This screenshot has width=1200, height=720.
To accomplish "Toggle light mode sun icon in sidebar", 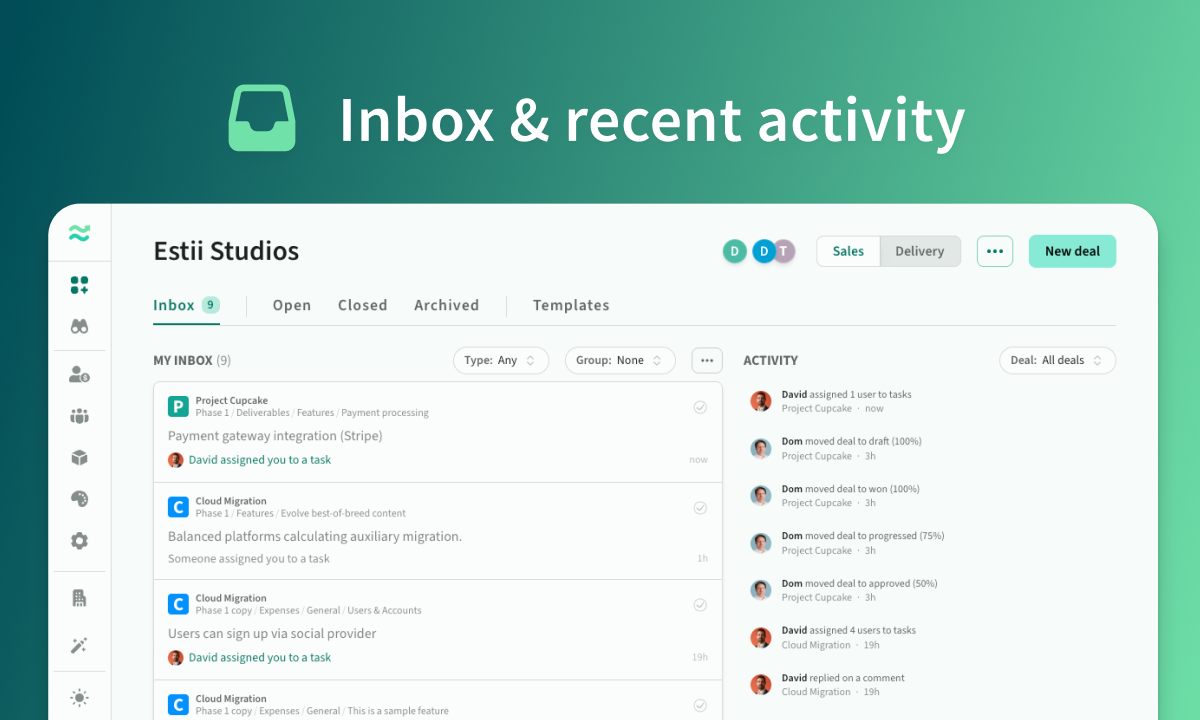I will (x=79, y=697).
